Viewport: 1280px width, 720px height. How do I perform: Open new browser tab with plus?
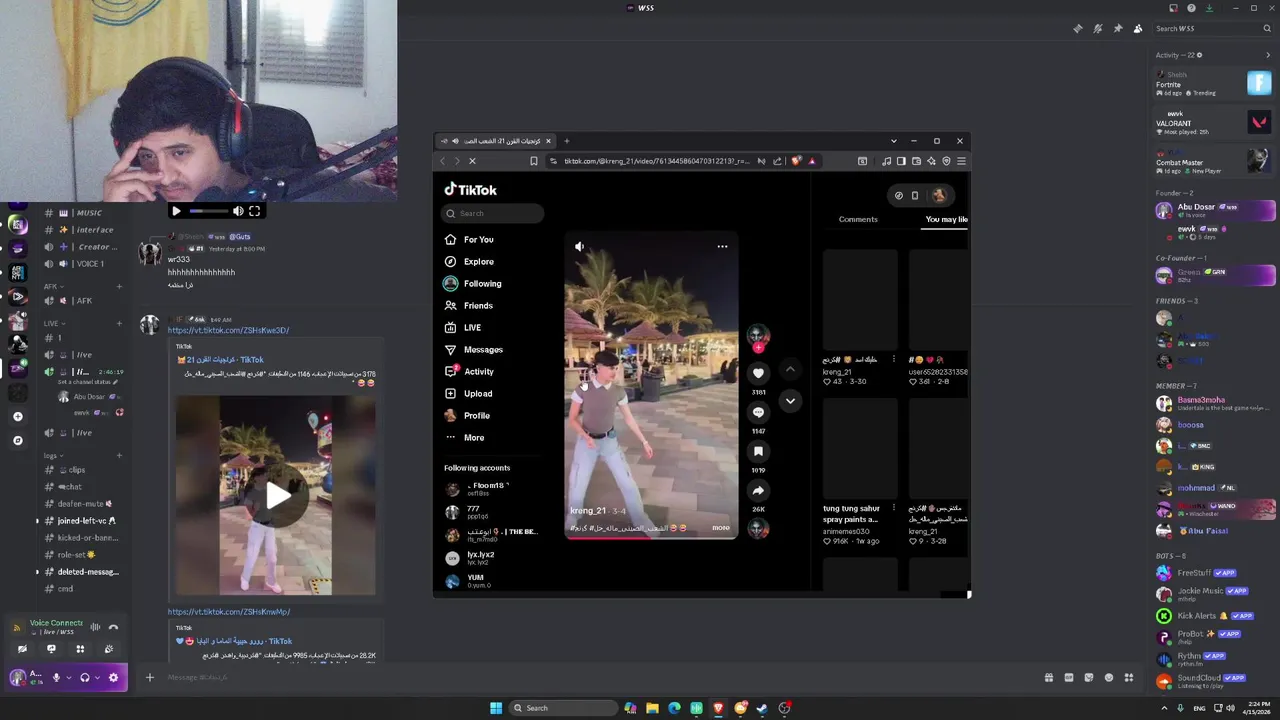click(x=566, y=141)
